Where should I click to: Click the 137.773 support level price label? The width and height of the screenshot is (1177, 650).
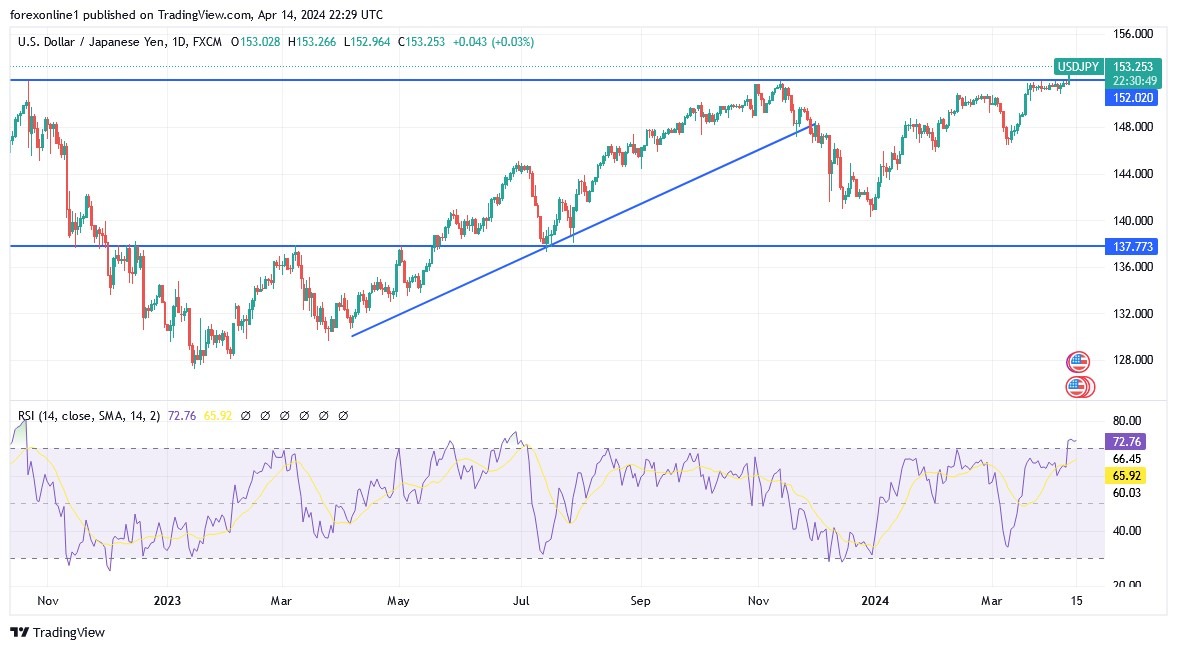[x=1130, y=245]
